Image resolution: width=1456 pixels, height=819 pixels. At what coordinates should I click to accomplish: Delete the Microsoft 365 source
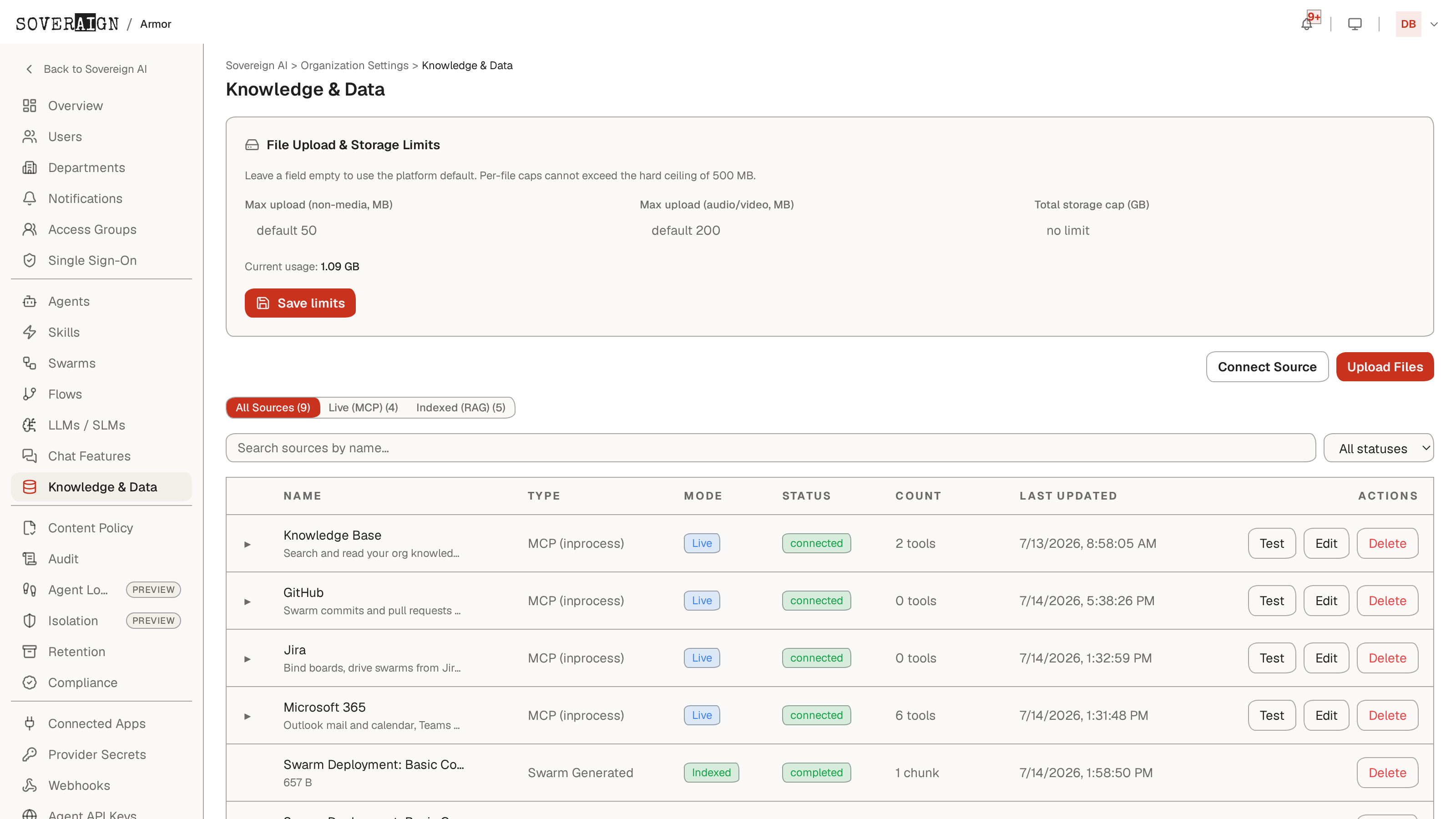[1387, 715]
